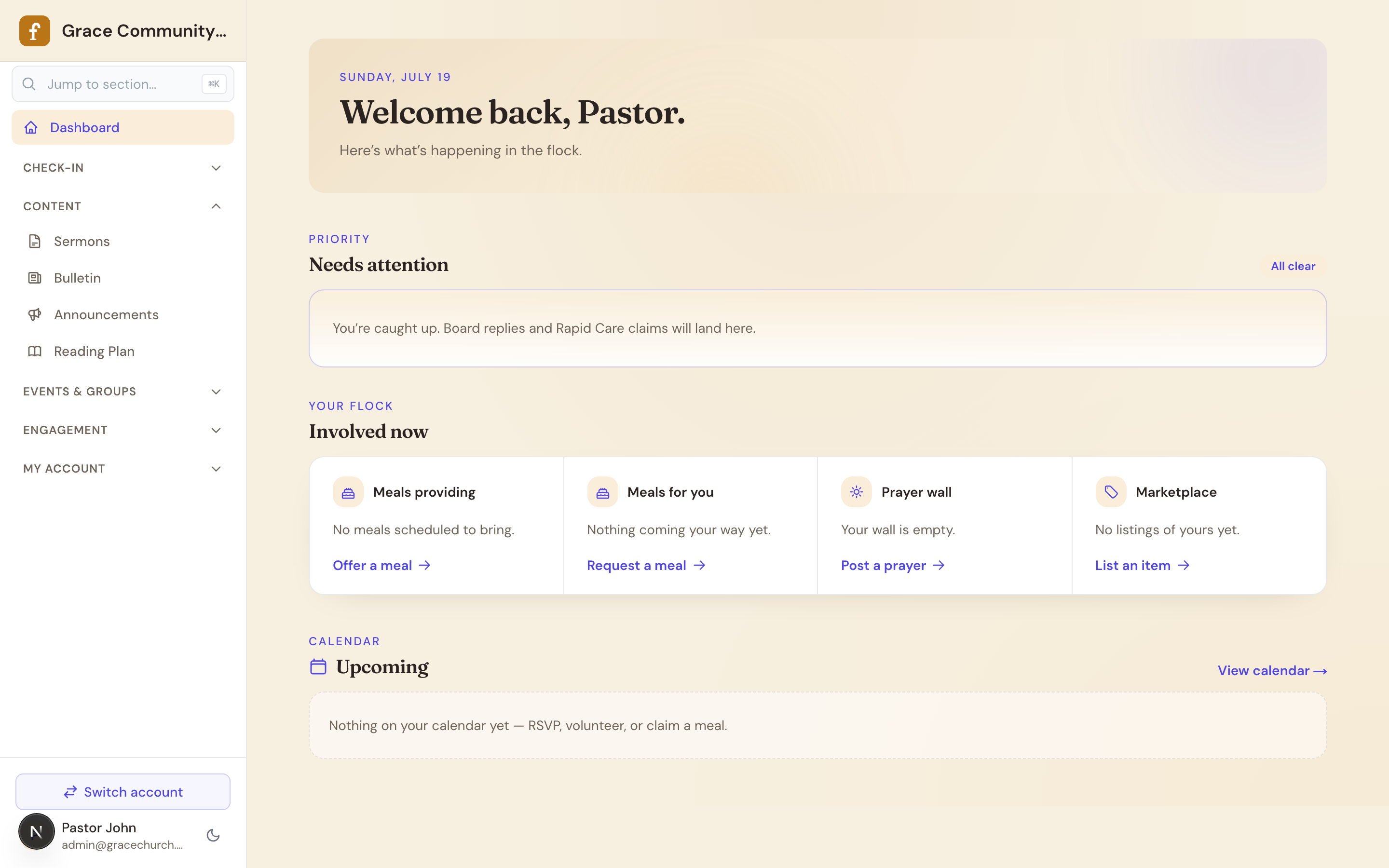Click the "You're caught up" message box
Screen dimensions: 1389x868
[x=817, y=328]
